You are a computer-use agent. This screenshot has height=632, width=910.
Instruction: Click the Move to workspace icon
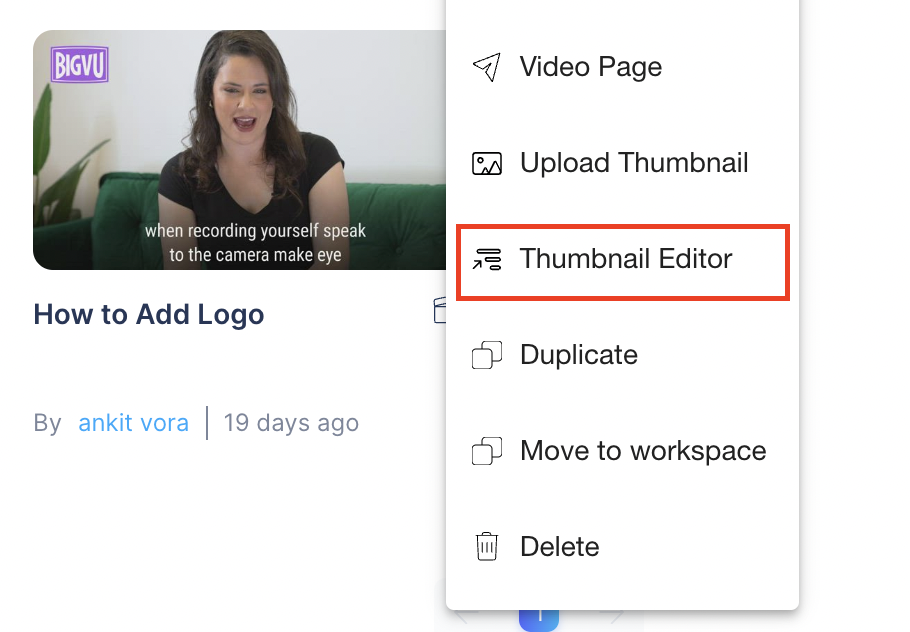(x=486, y=451)
